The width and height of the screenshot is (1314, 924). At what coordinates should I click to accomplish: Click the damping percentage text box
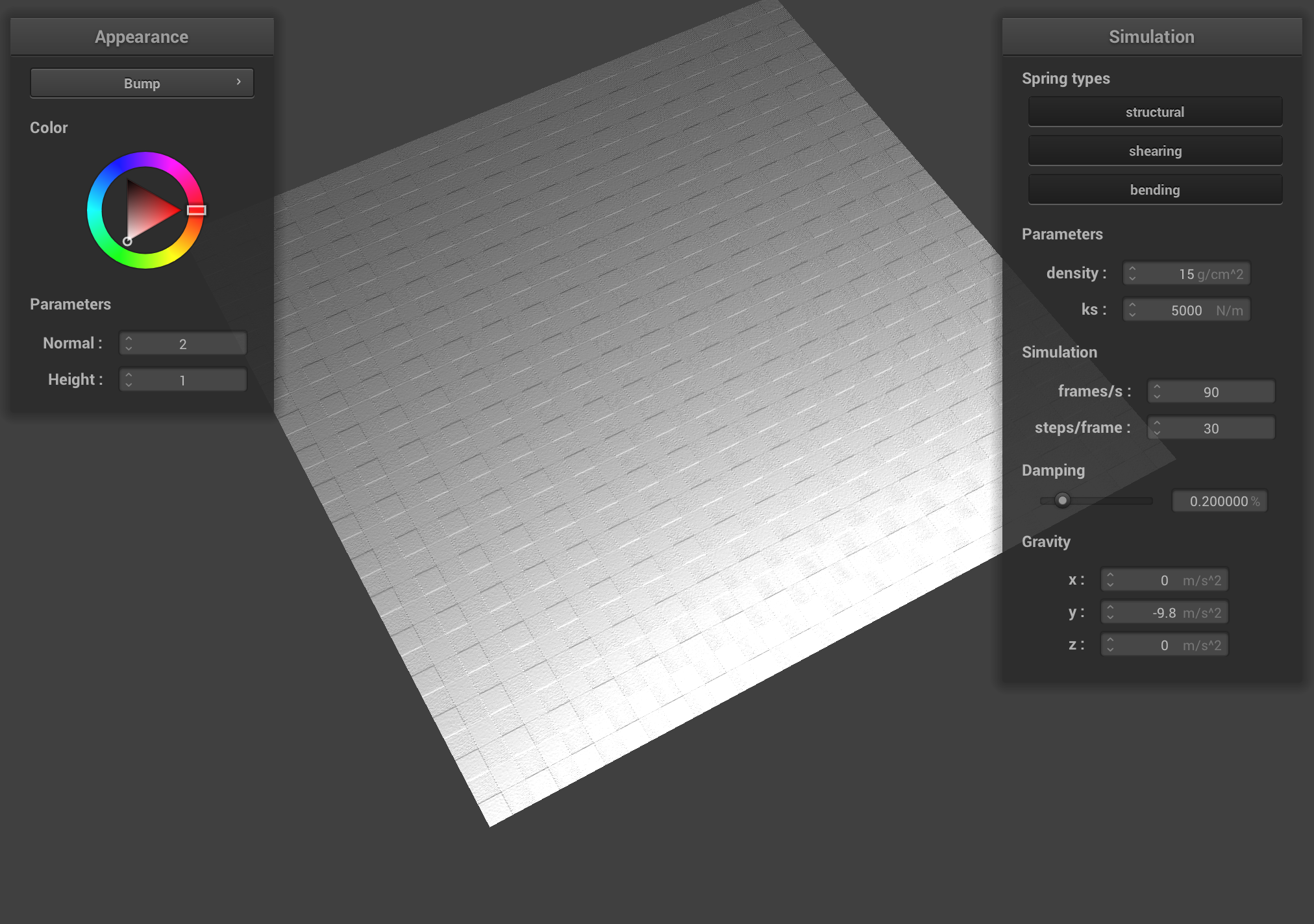[1219, 501]
